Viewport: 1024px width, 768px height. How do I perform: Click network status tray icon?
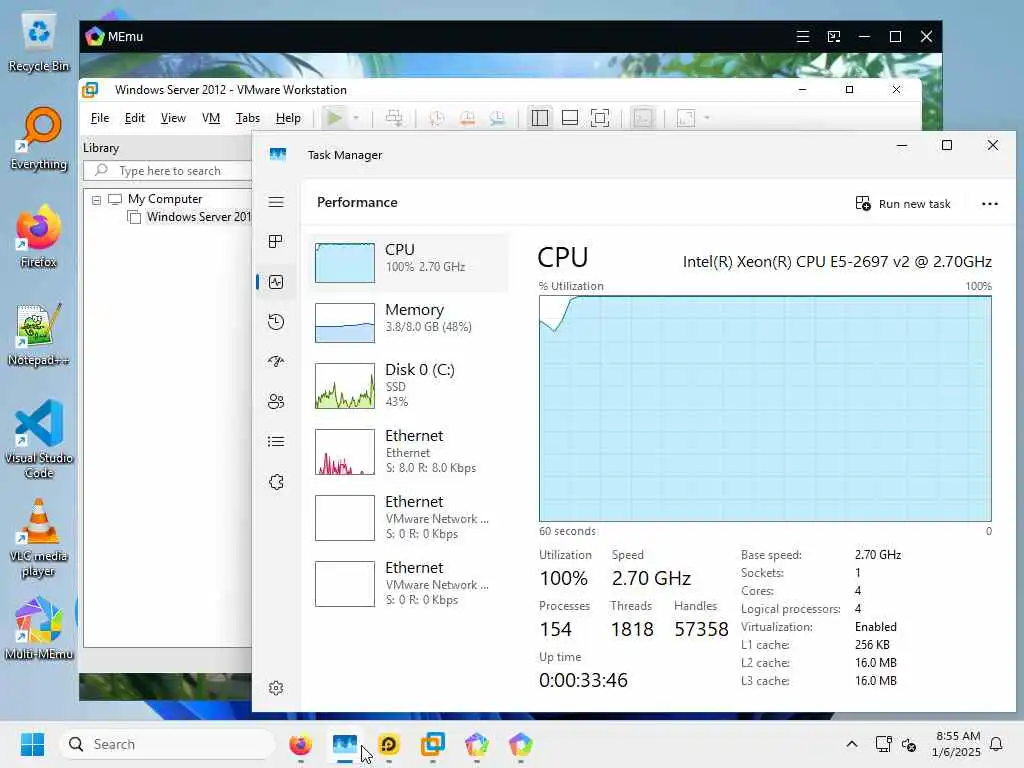(x=884, y=744)
